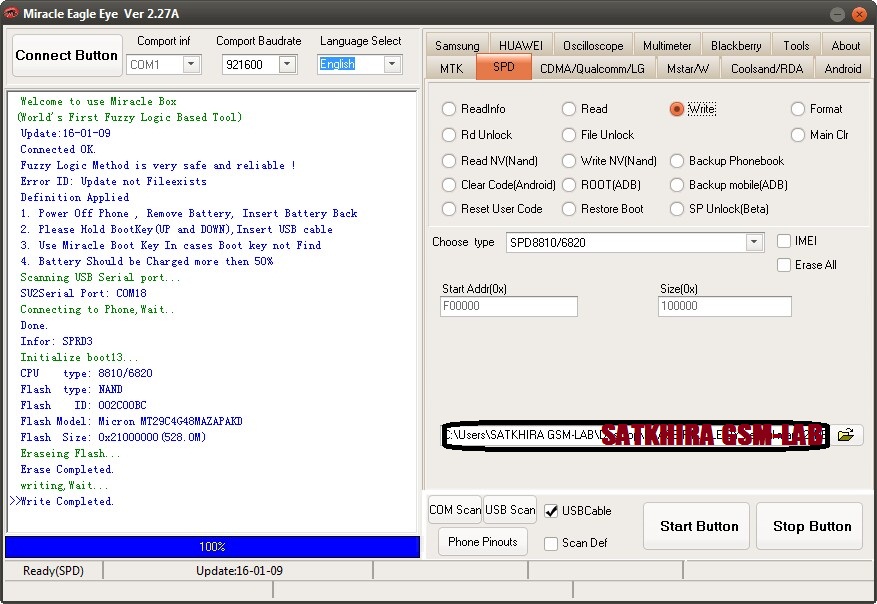
Task: Enable the Scan Def checkbox
Action: pos(551,543)
